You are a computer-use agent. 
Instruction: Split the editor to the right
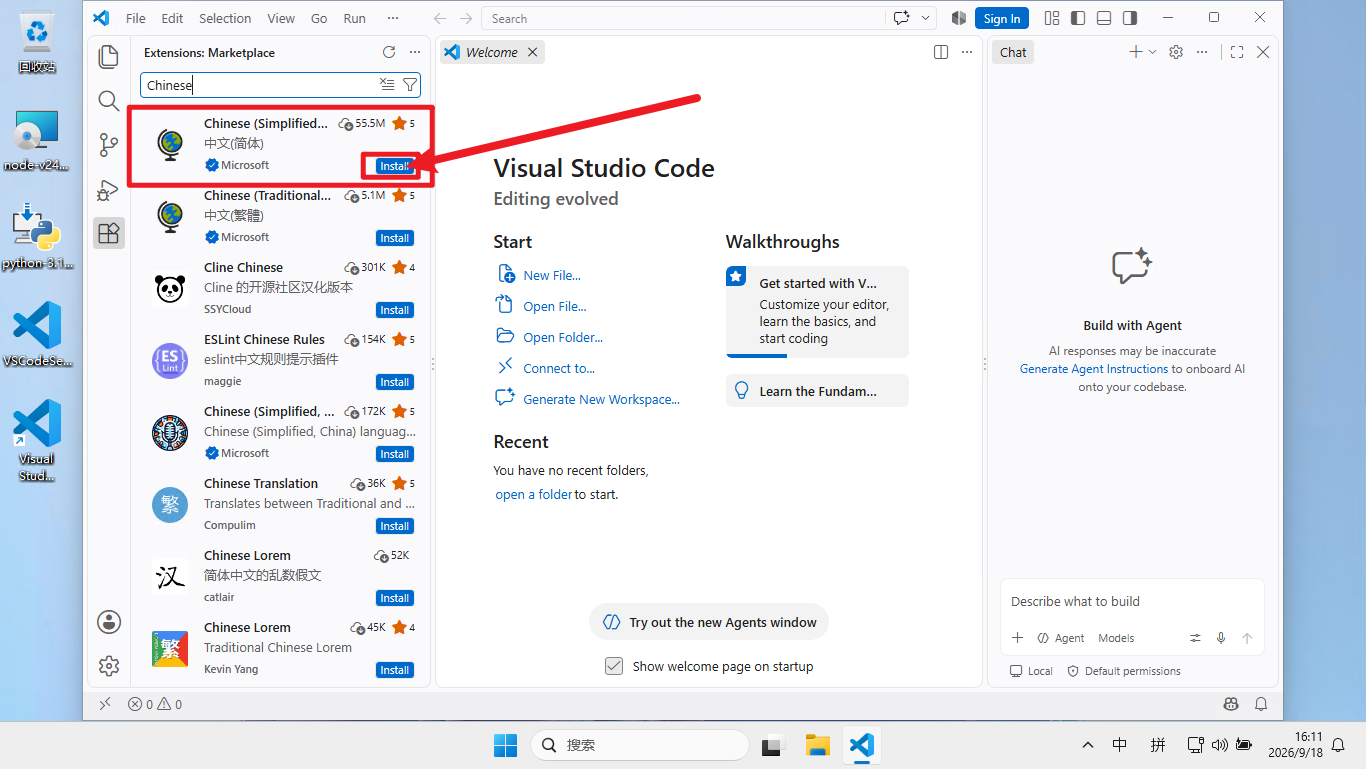(x=941, y=52)
